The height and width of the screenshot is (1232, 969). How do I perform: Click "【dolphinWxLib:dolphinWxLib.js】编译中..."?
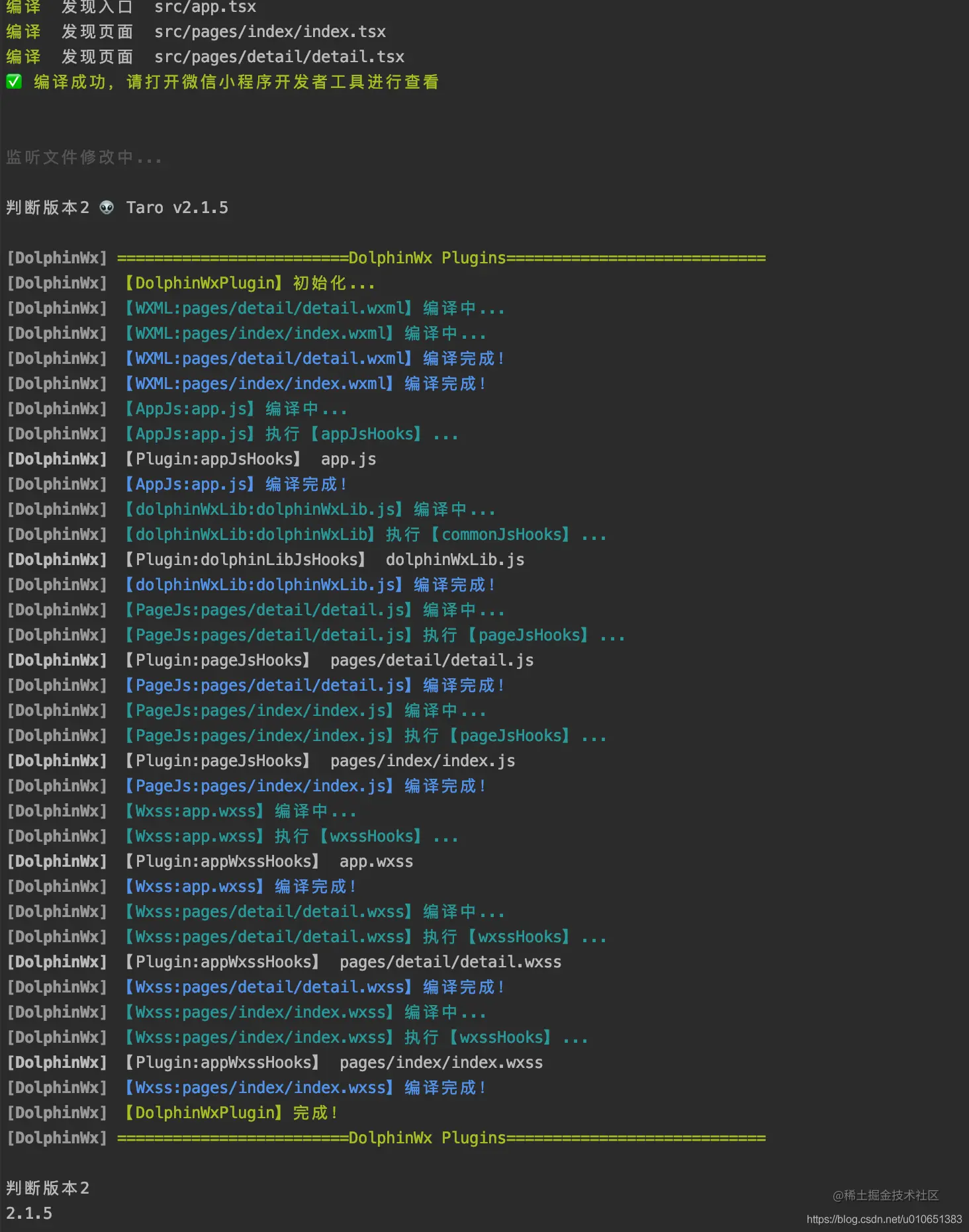[x=310, y=509]
